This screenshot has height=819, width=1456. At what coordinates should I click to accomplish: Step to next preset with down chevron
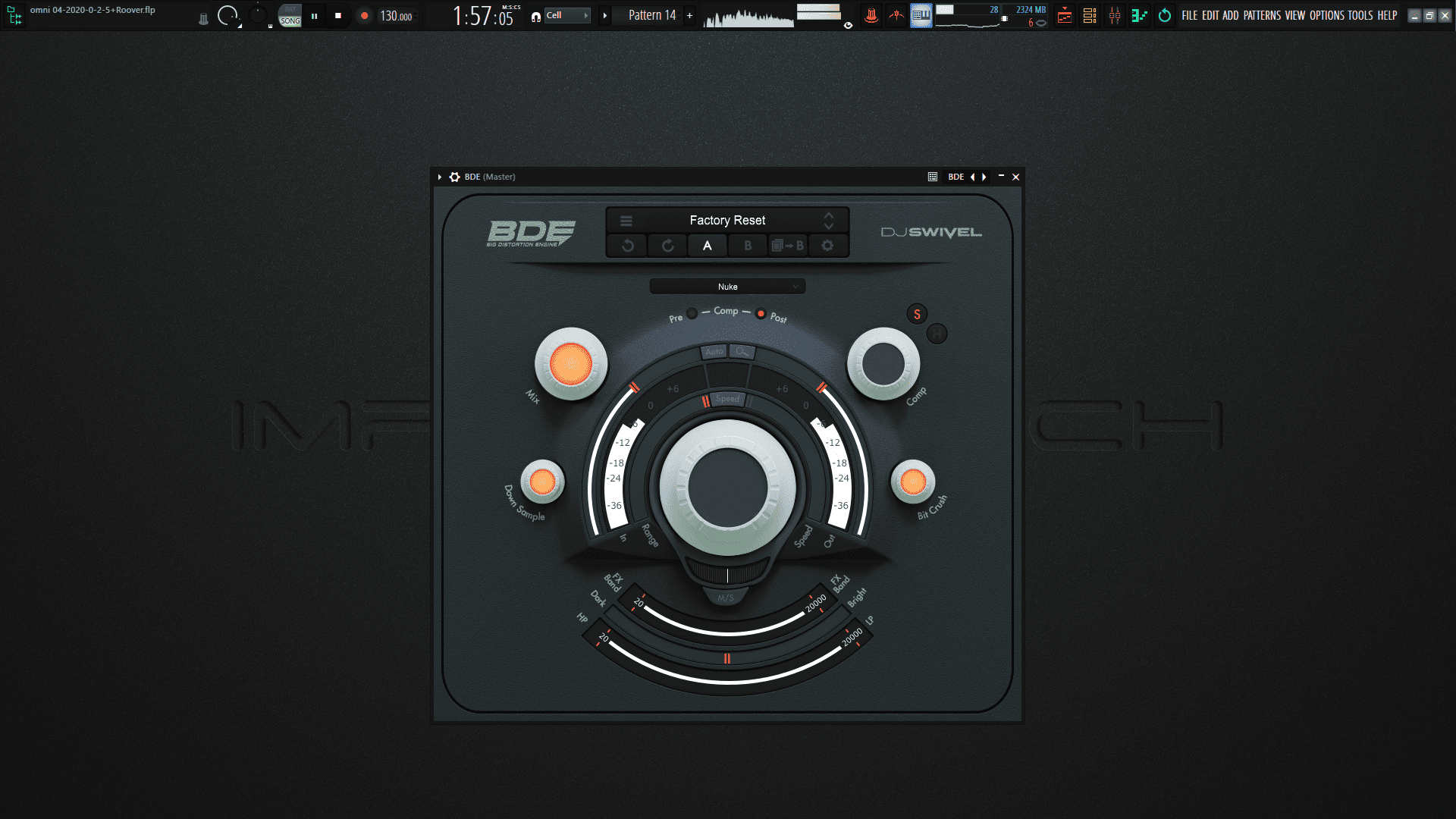point(828,226)
